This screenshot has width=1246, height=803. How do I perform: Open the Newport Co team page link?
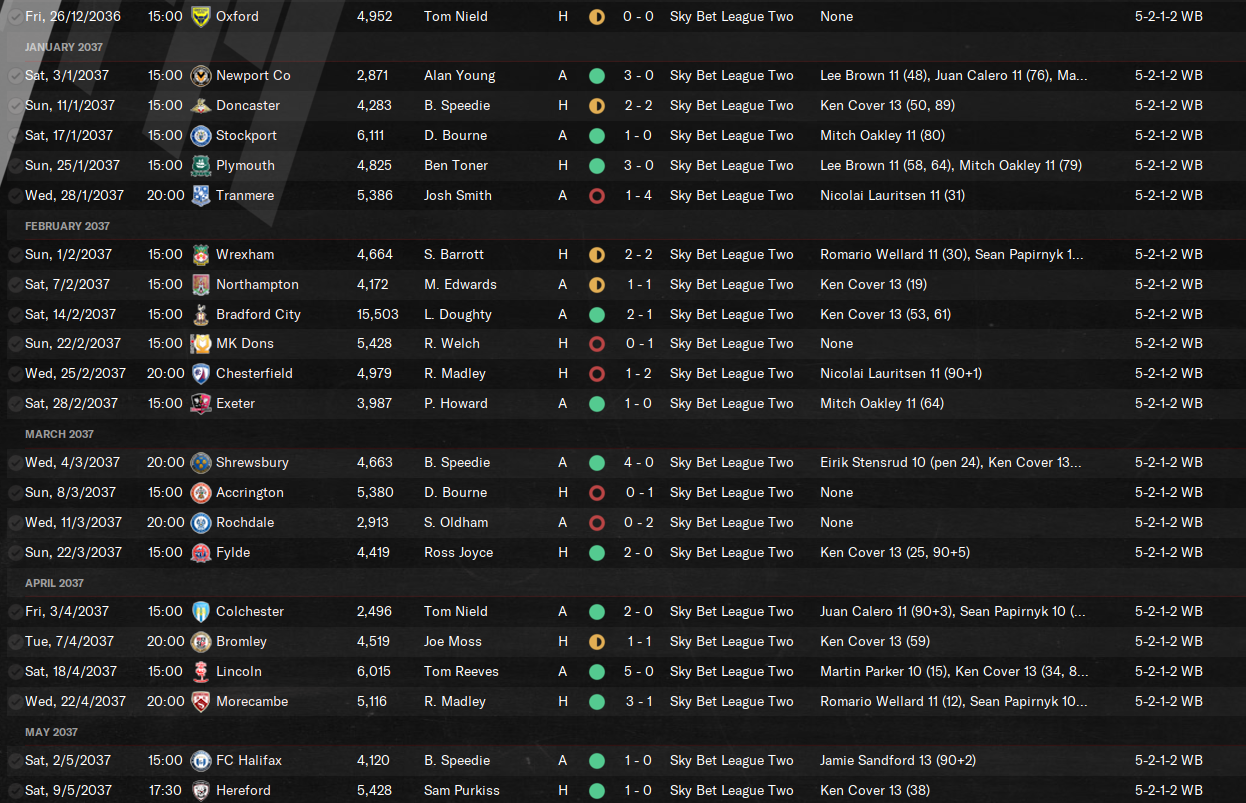tap(253, 76)
